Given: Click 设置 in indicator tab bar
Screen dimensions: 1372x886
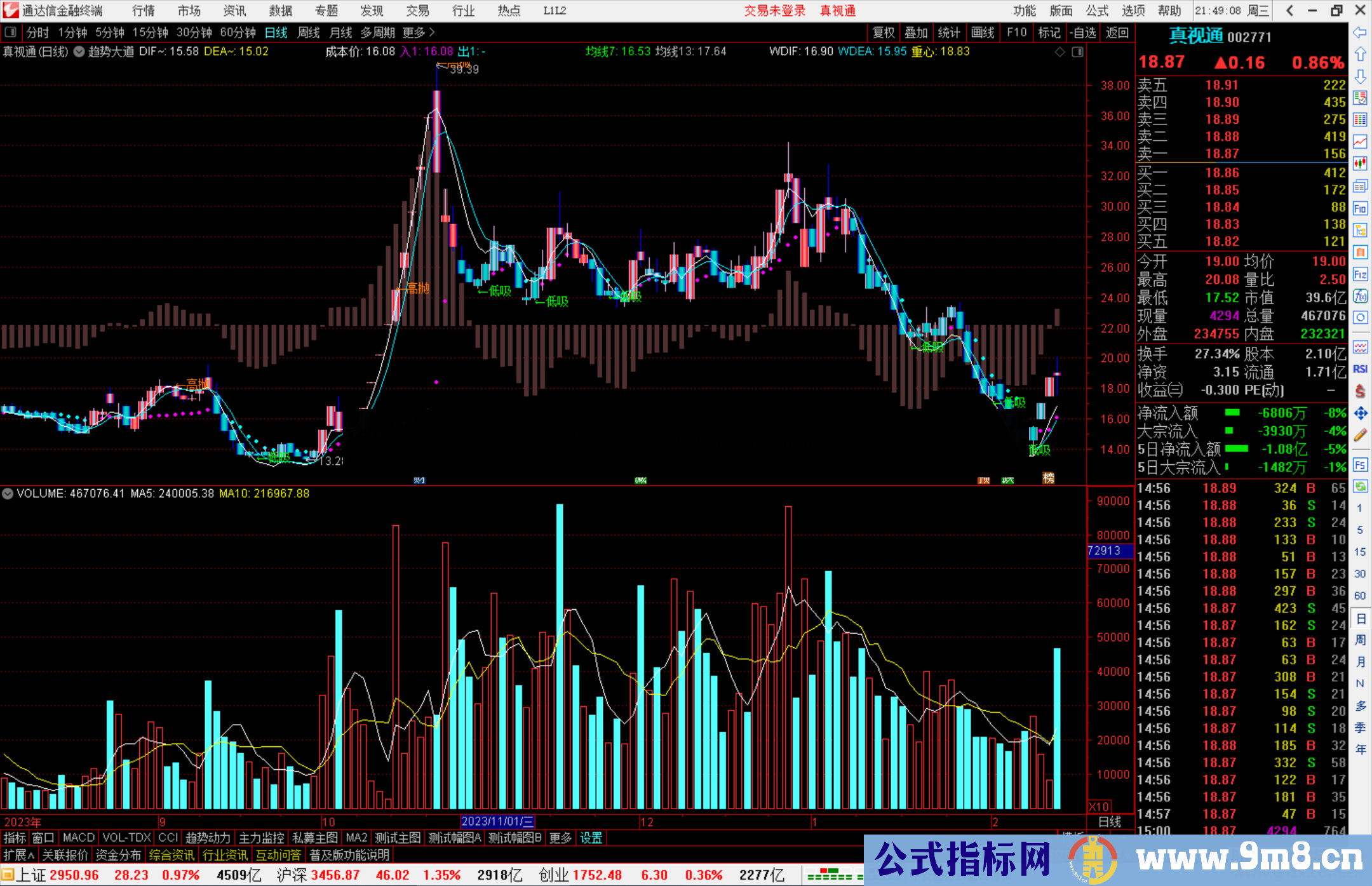Looking at the screenshot, I should [591, 838].
